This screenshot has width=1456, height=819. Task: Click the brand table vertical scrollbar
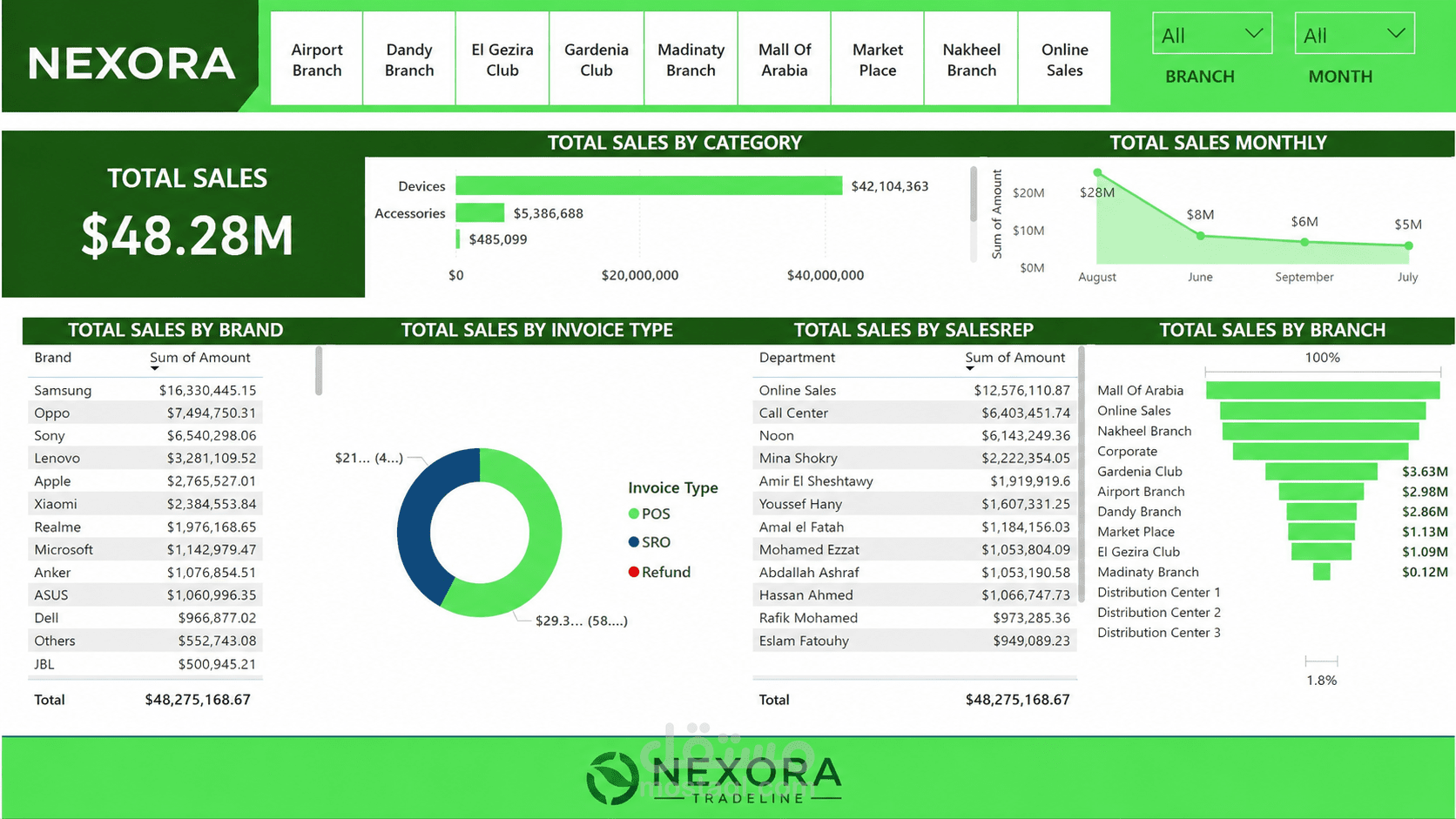pos(319,371)
